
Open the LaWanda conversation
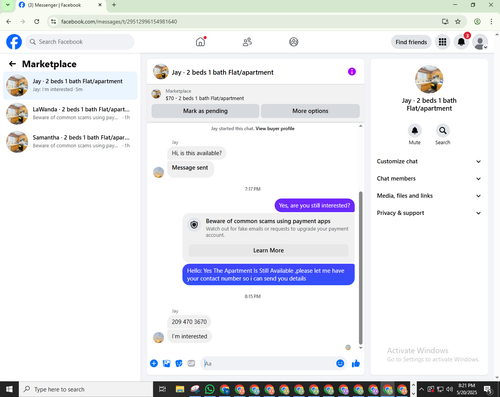(70, 113)
